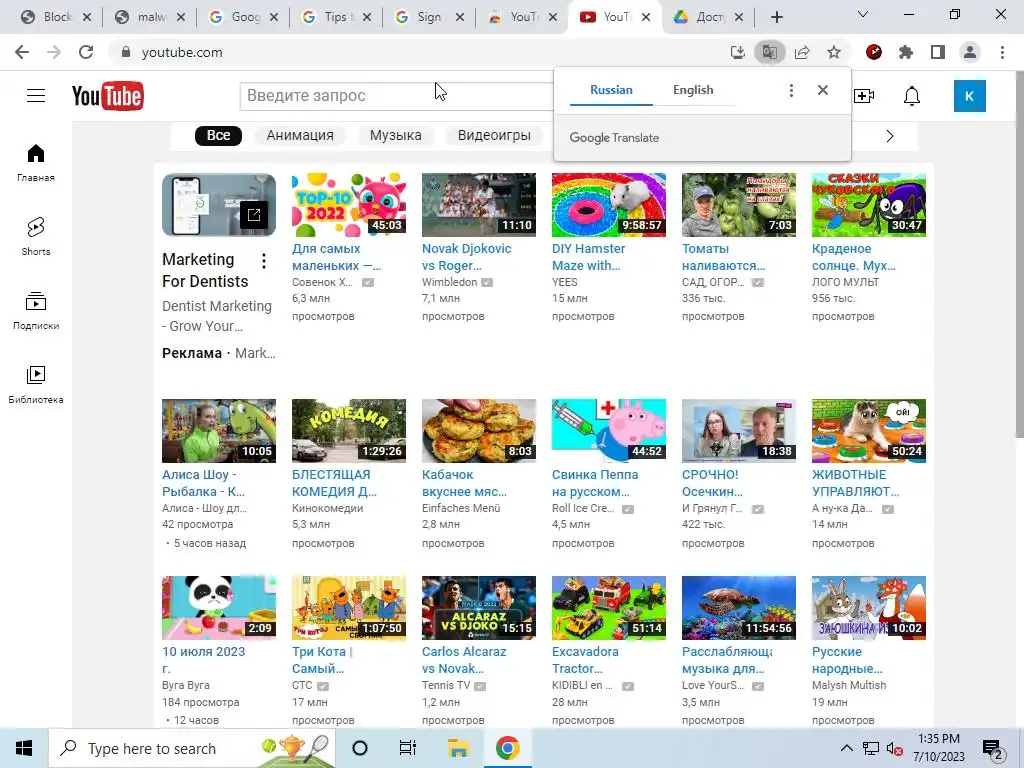
Task: Open Marketing For Dentists ad title
Action: [205, 270]
